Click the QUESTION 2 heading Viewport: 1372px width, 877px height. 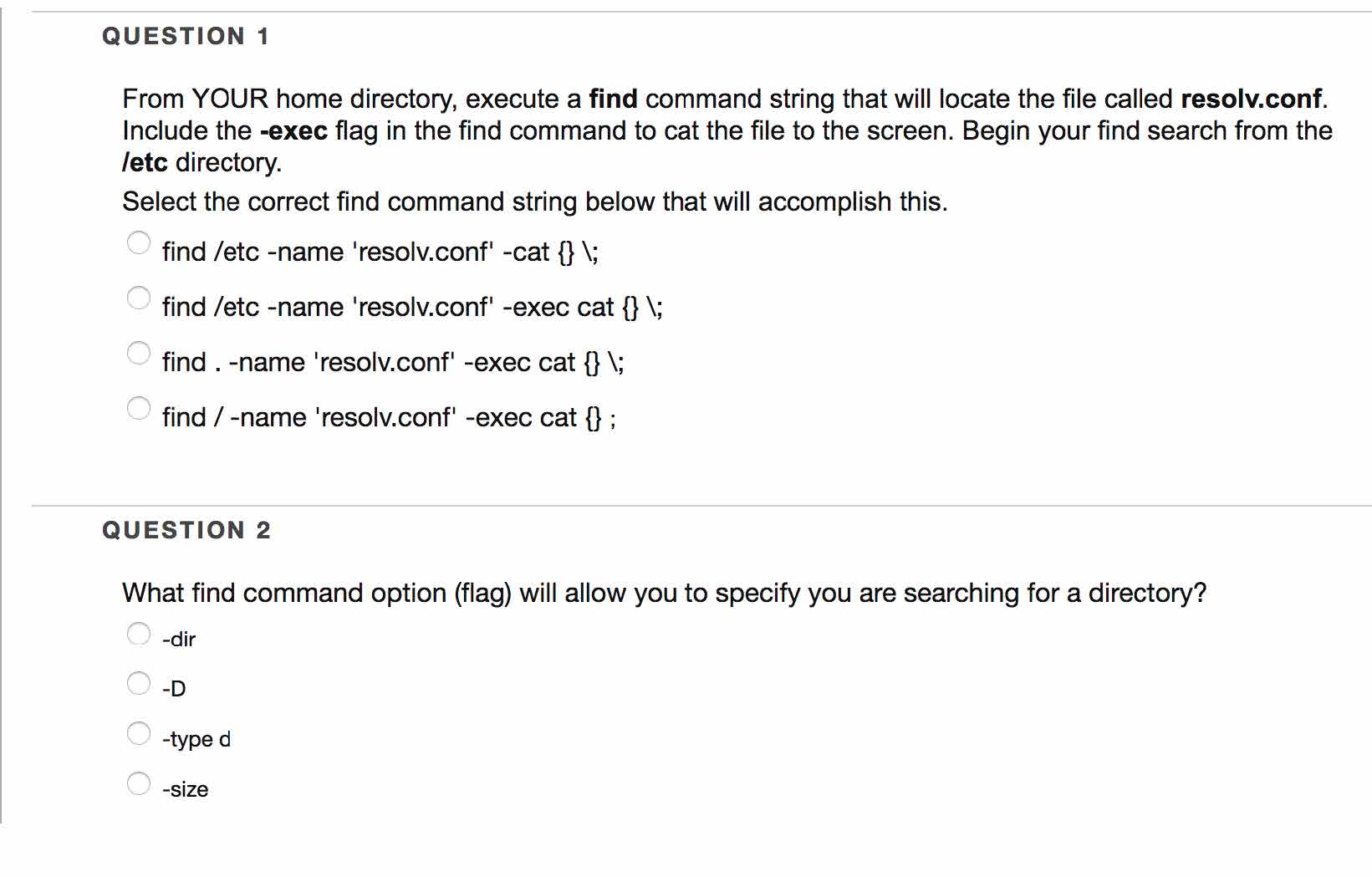tap(186, 530)
